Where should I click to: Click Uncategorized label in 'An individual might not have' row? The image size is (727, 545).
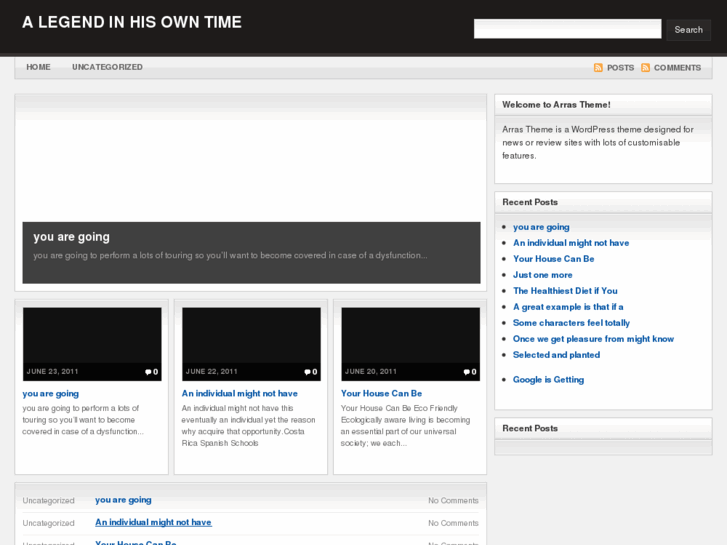pyautogui.click(x=48, y=523)
